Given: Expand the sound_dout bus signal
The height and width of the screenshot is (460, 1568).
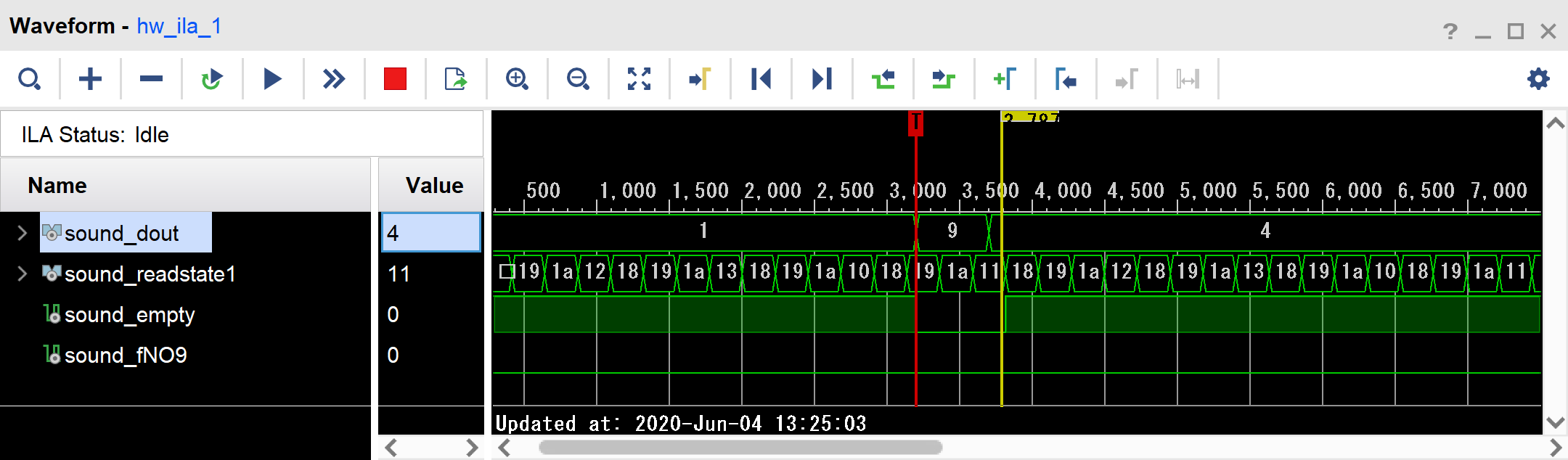Looking at the screenshot, I should (22, 233).
